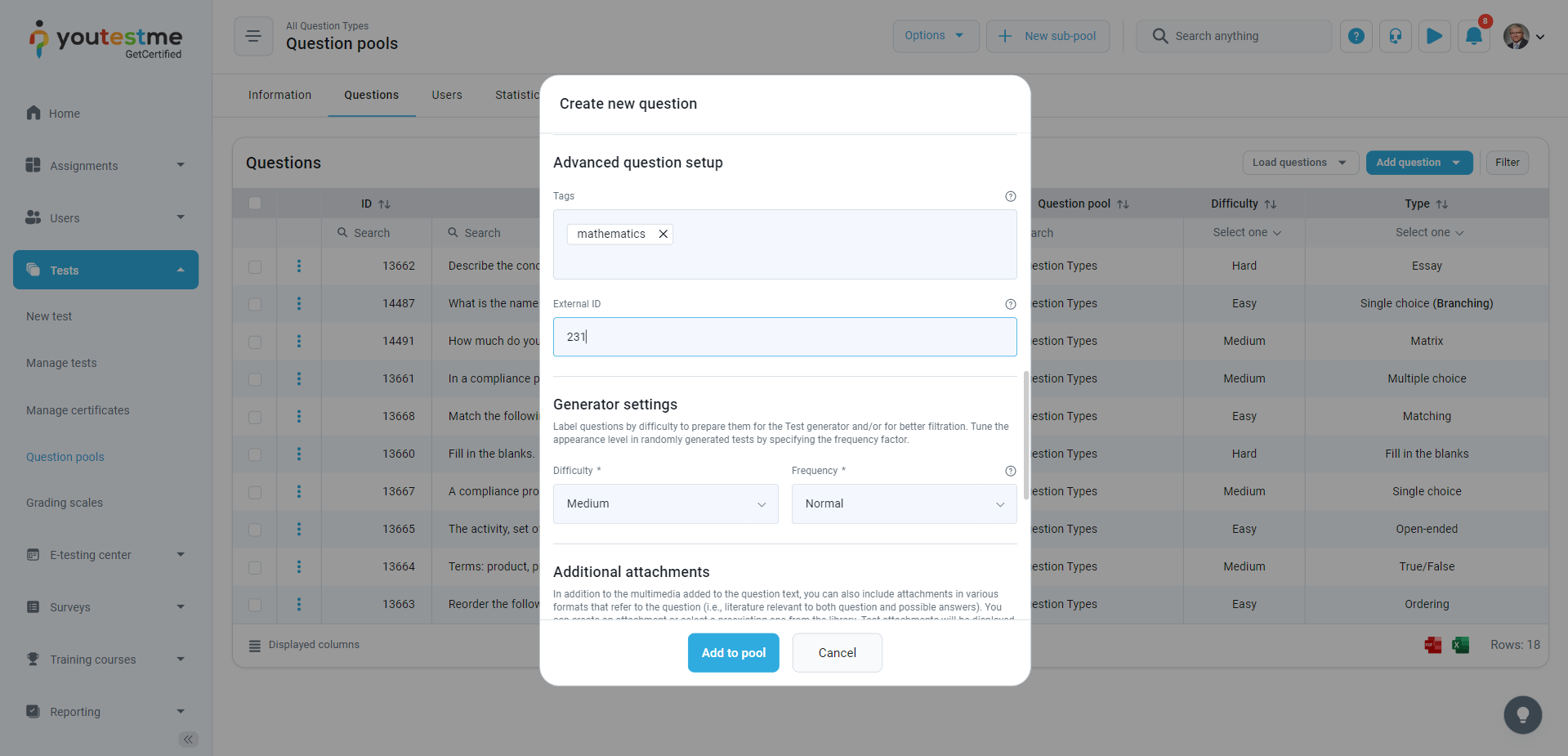This screenshot has height=756, width=1568.
Task: Click the notifications bell icon
Action: click(1473, 36)
